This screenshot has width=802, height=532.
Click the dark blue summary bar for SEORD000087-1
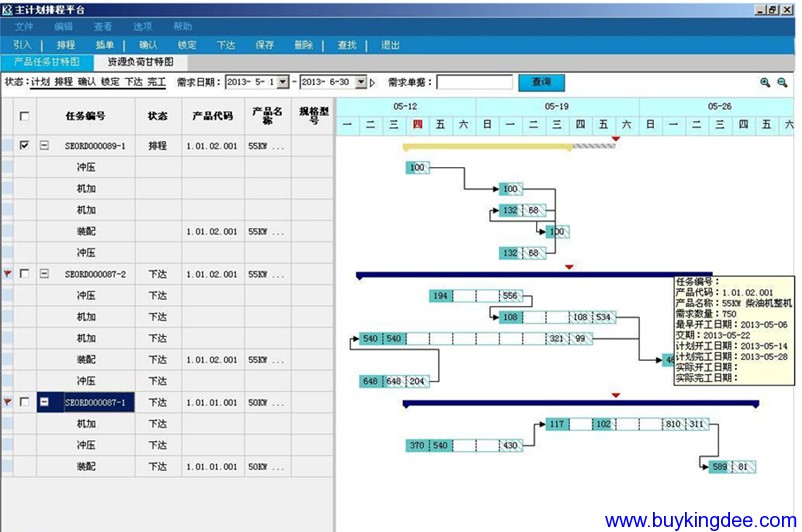click(x=581, y=404)
